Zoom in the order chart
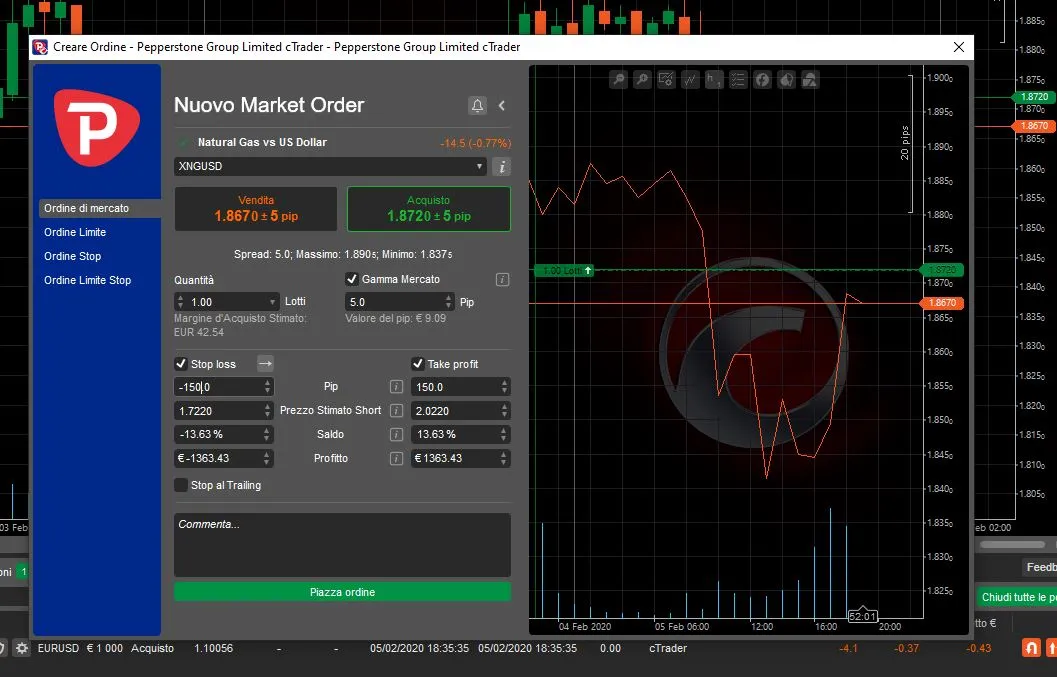 click(x=642, y=80)
